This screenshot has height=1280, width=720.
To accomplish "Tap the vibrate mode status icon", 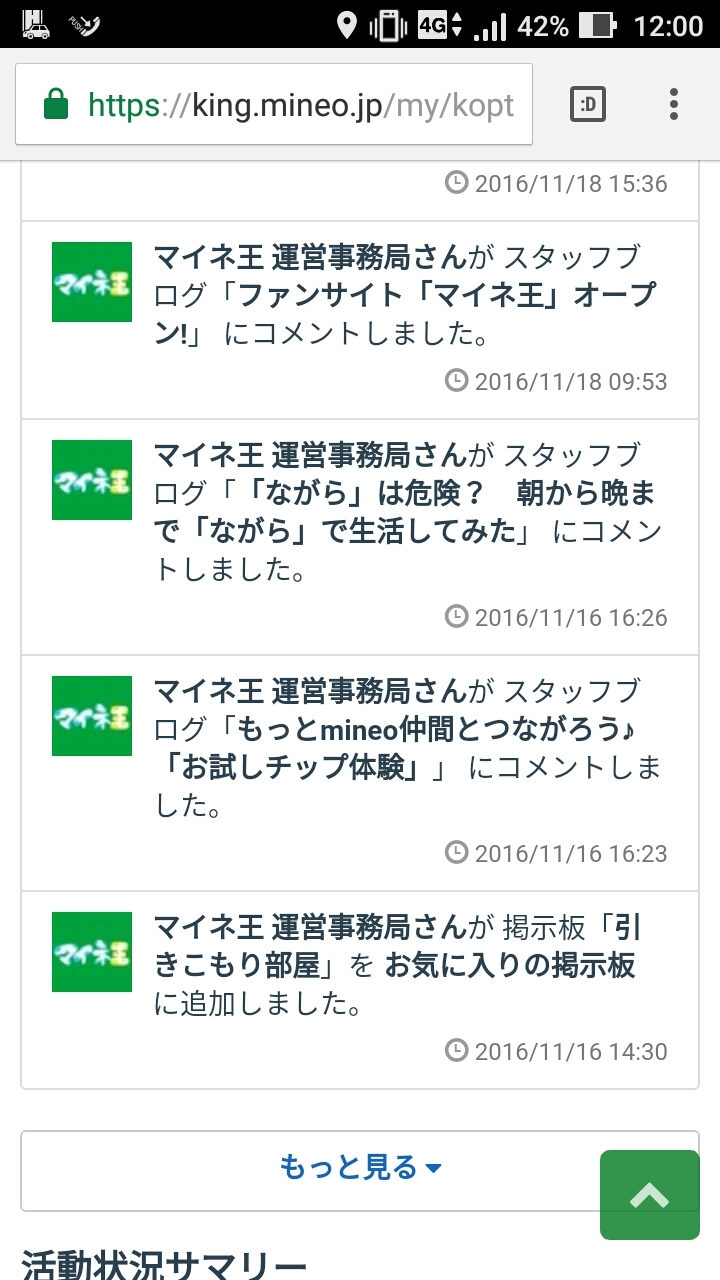I will click(388, 25).
